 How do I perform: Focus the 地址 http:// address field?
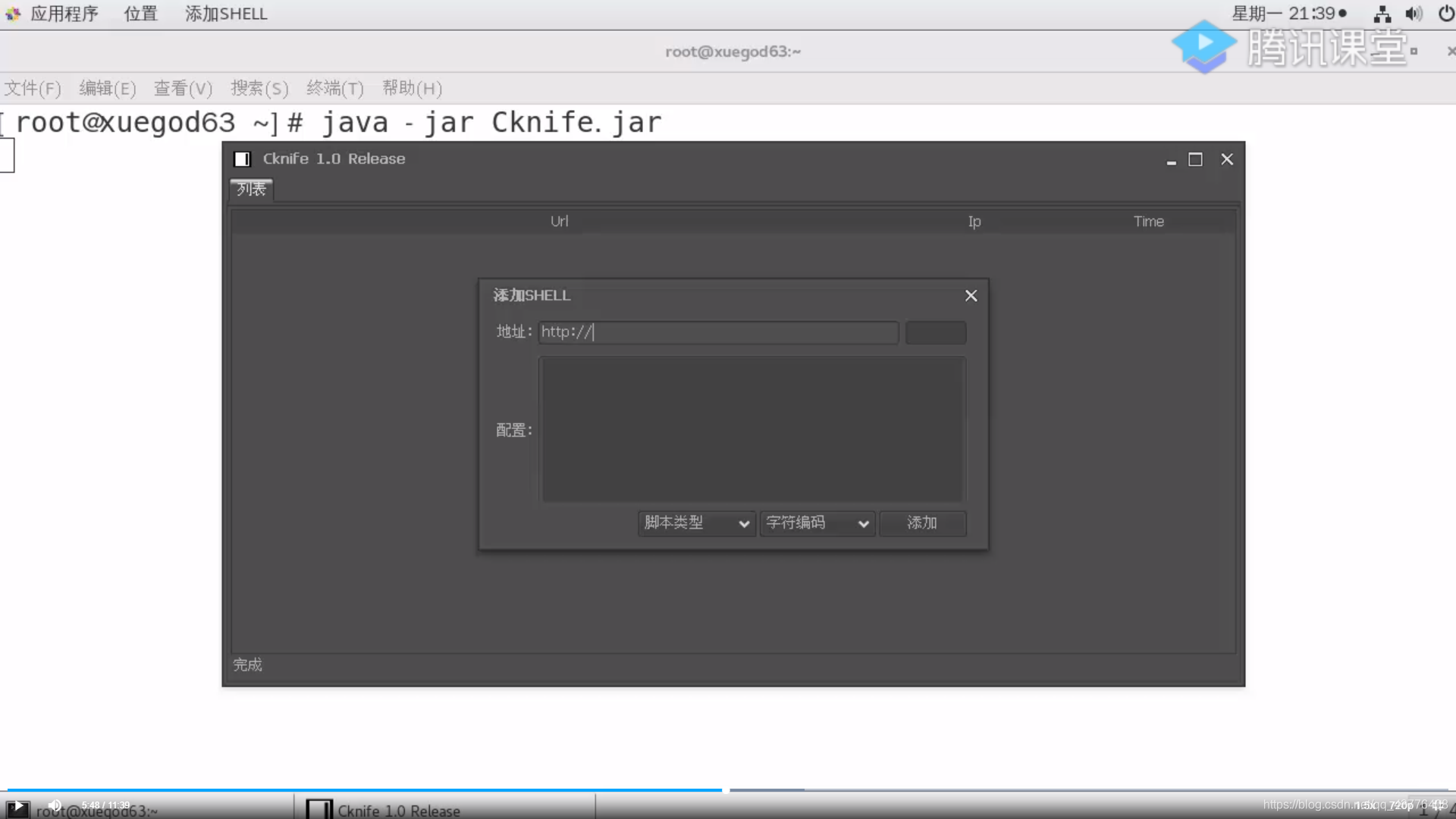718,332
